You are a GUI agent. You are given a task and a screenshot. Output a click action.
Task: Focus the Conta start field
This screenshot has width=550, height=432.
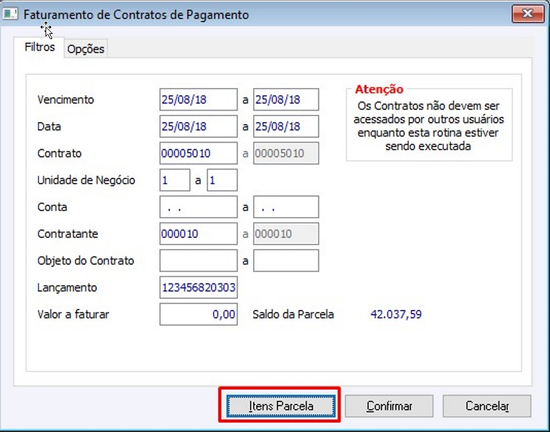(x=199, y=207)
